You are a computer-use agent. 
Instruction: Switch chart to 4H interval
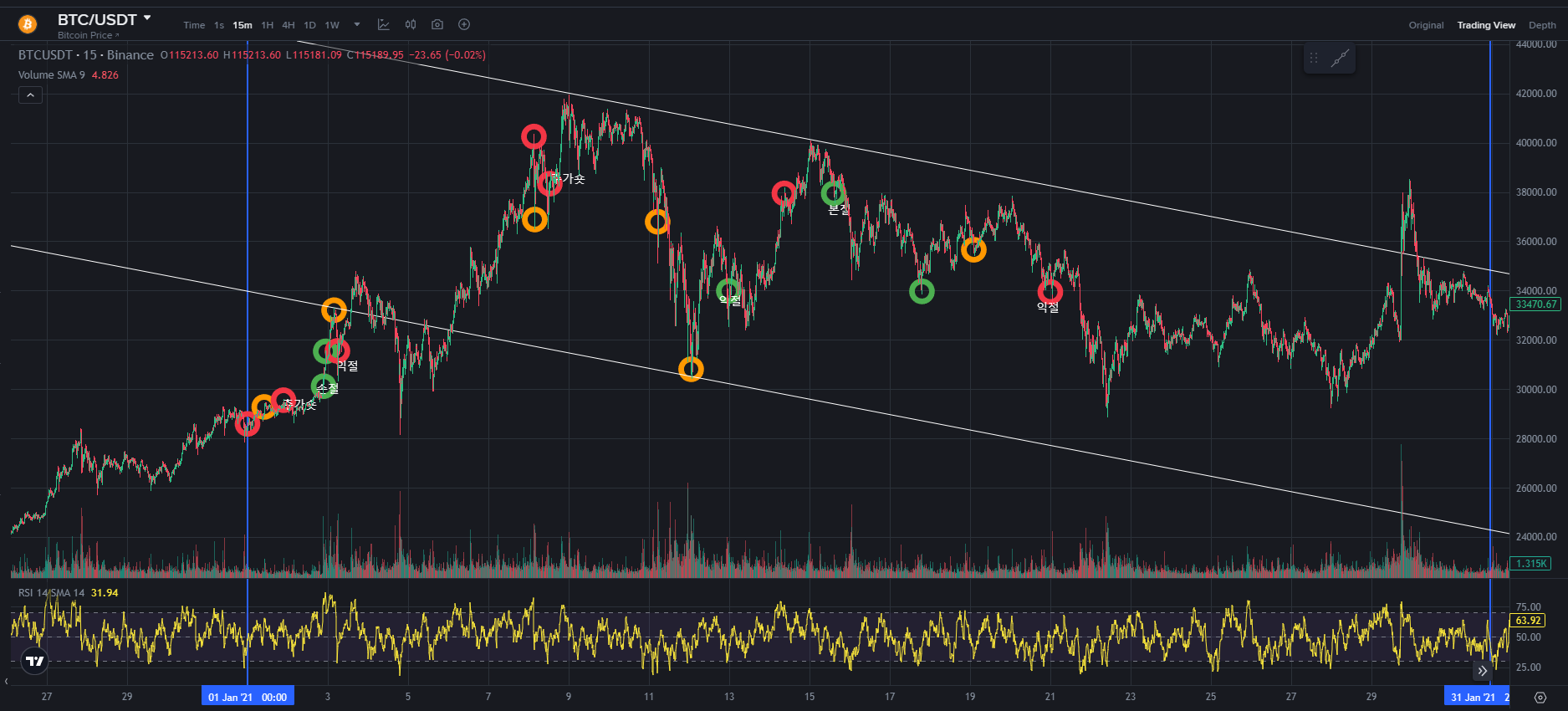[289, 25]
